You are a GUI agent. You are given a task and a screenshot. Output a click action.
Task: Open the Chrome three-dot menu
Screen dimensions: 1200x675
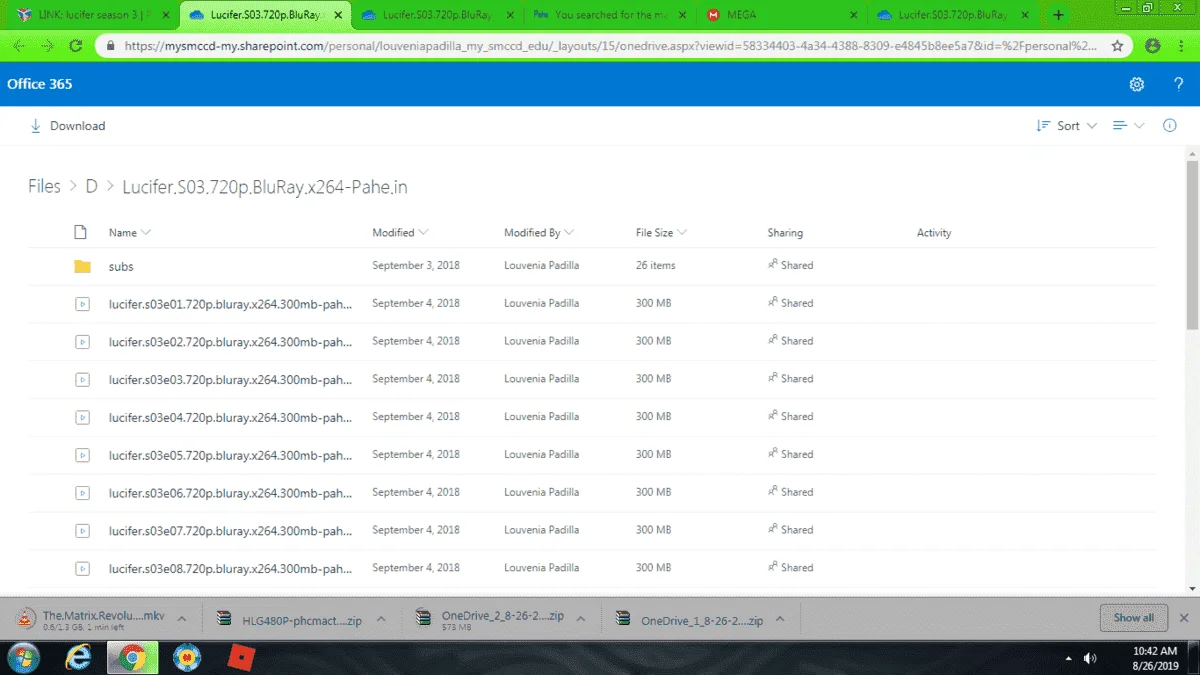[1181, 46]
